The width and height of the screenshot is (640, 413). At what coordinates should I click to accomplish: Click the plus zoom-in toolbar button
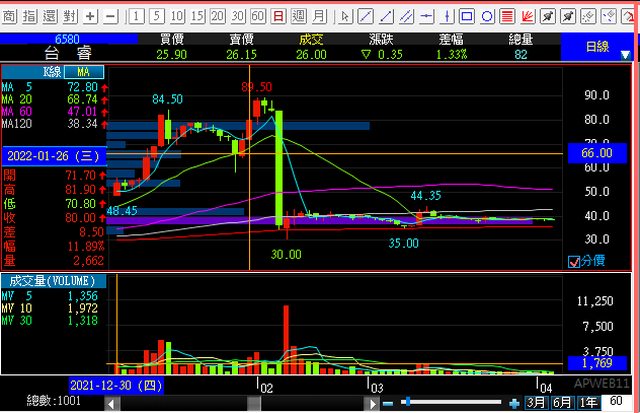[90, 17]
